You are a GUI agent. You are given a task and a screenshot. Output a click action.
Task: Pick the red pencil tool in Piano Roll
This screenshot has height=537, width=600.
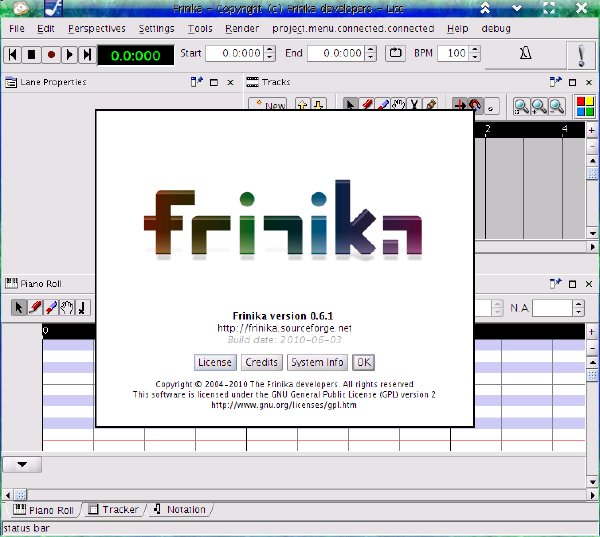pos(35,307)
